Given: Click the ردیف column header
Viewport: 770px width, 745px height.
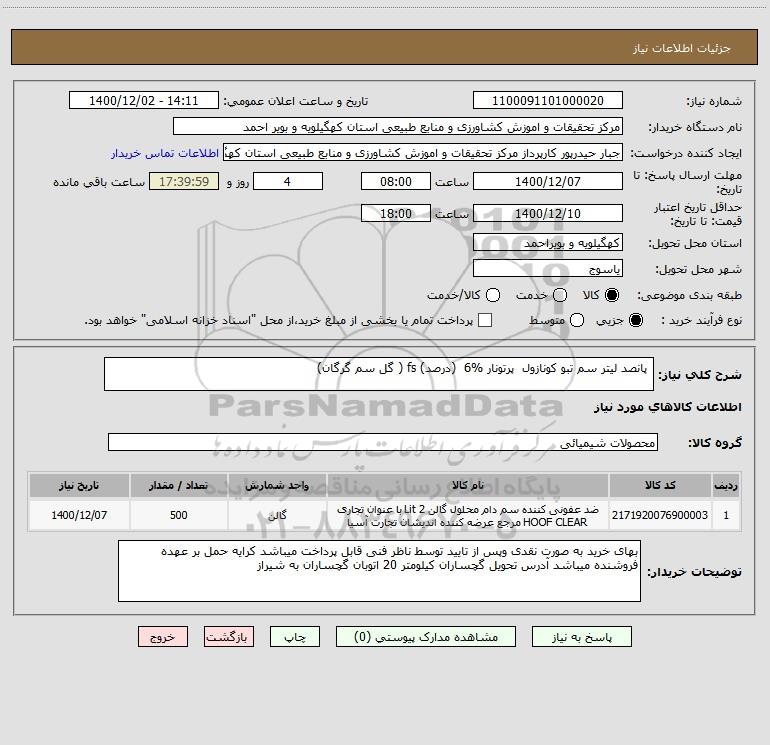Looking at the screenshot, I should (726, 485).
